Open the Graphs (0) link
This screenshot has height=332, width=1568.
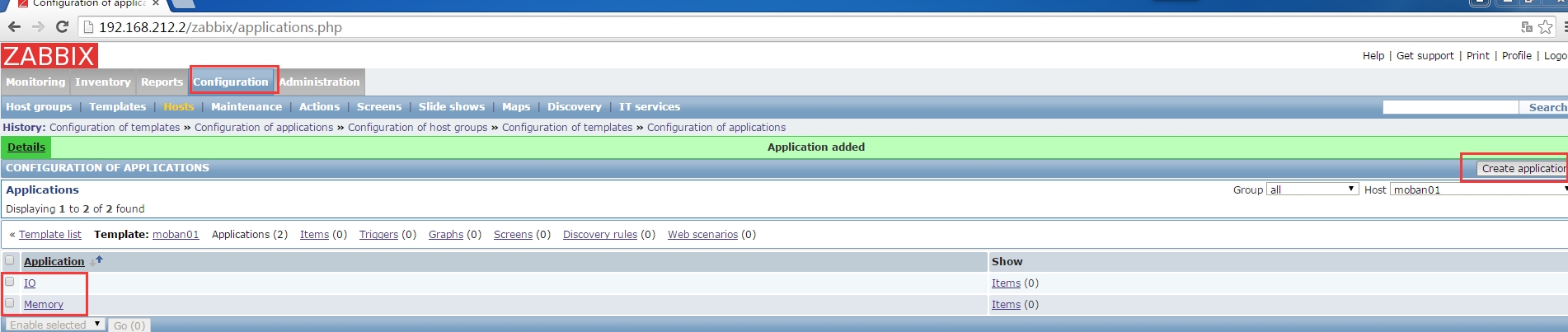[446, 234]
